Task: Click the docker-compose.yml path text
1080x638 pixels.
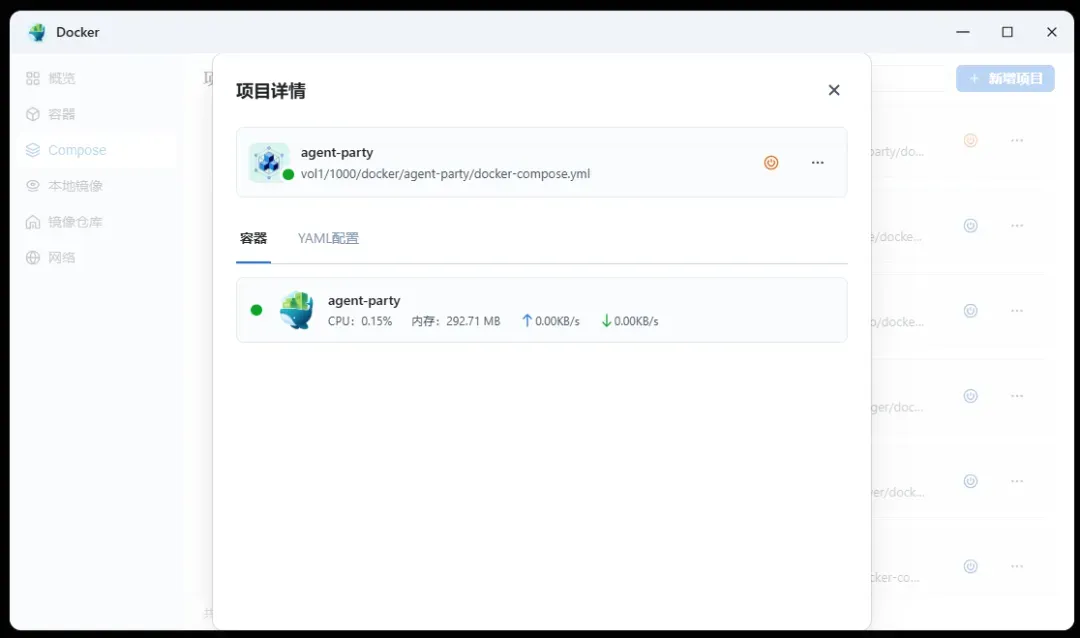Action: [445, 174]
